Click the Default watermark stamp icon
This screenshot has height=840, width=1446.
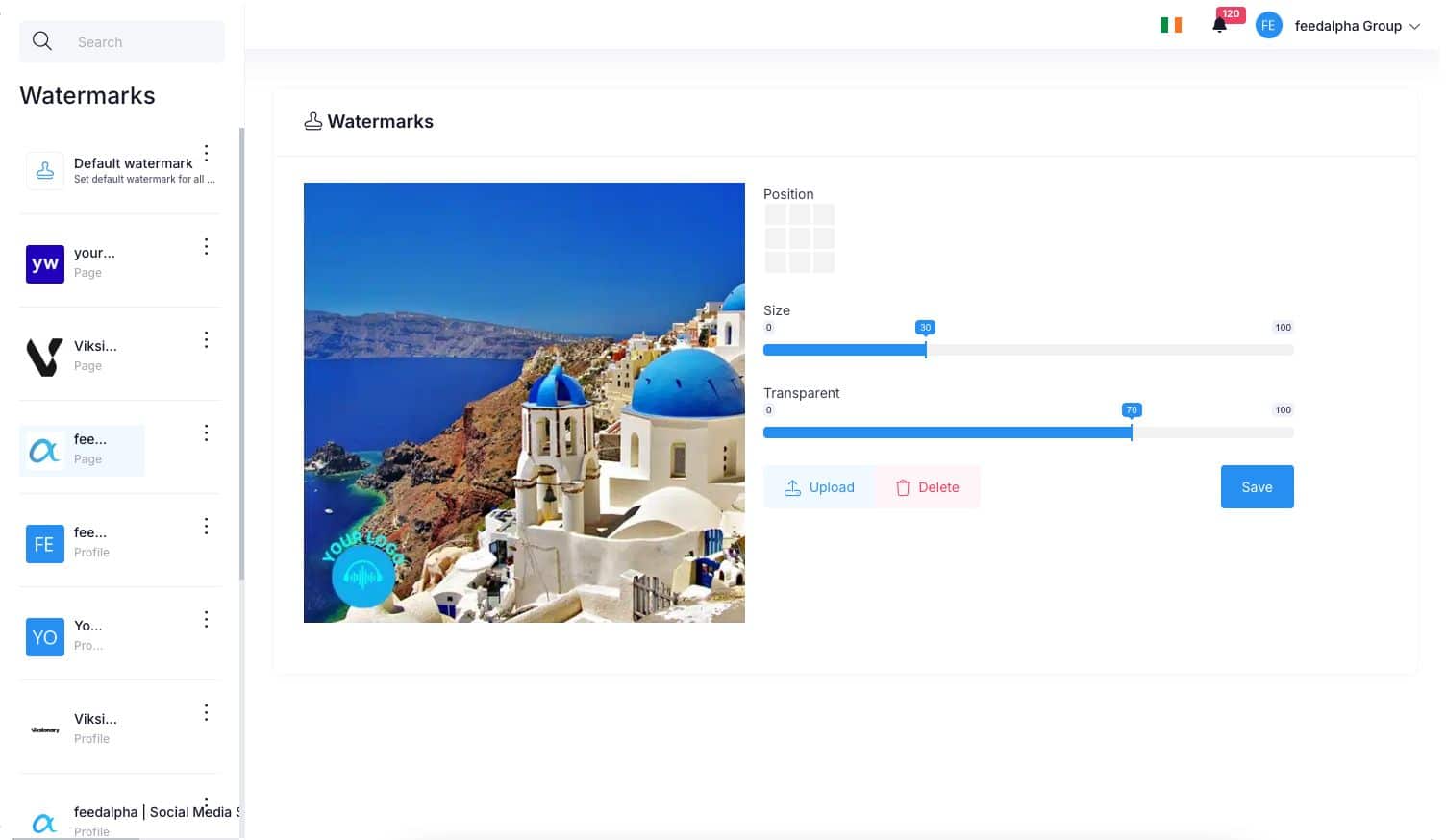(45, 171)
